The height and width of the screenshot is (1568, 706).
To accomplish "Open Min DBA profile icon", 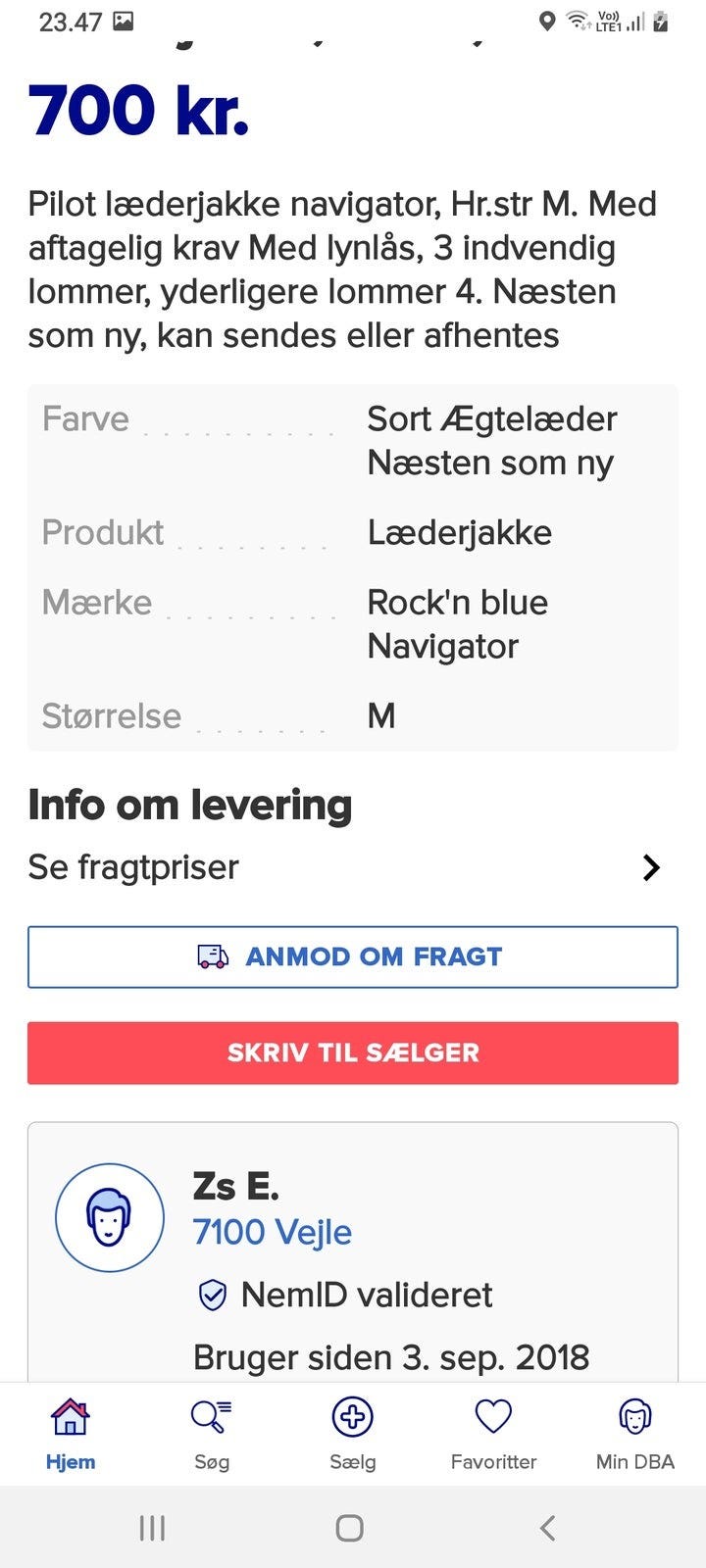I will pyautogui.click(x=634, y=1417).
